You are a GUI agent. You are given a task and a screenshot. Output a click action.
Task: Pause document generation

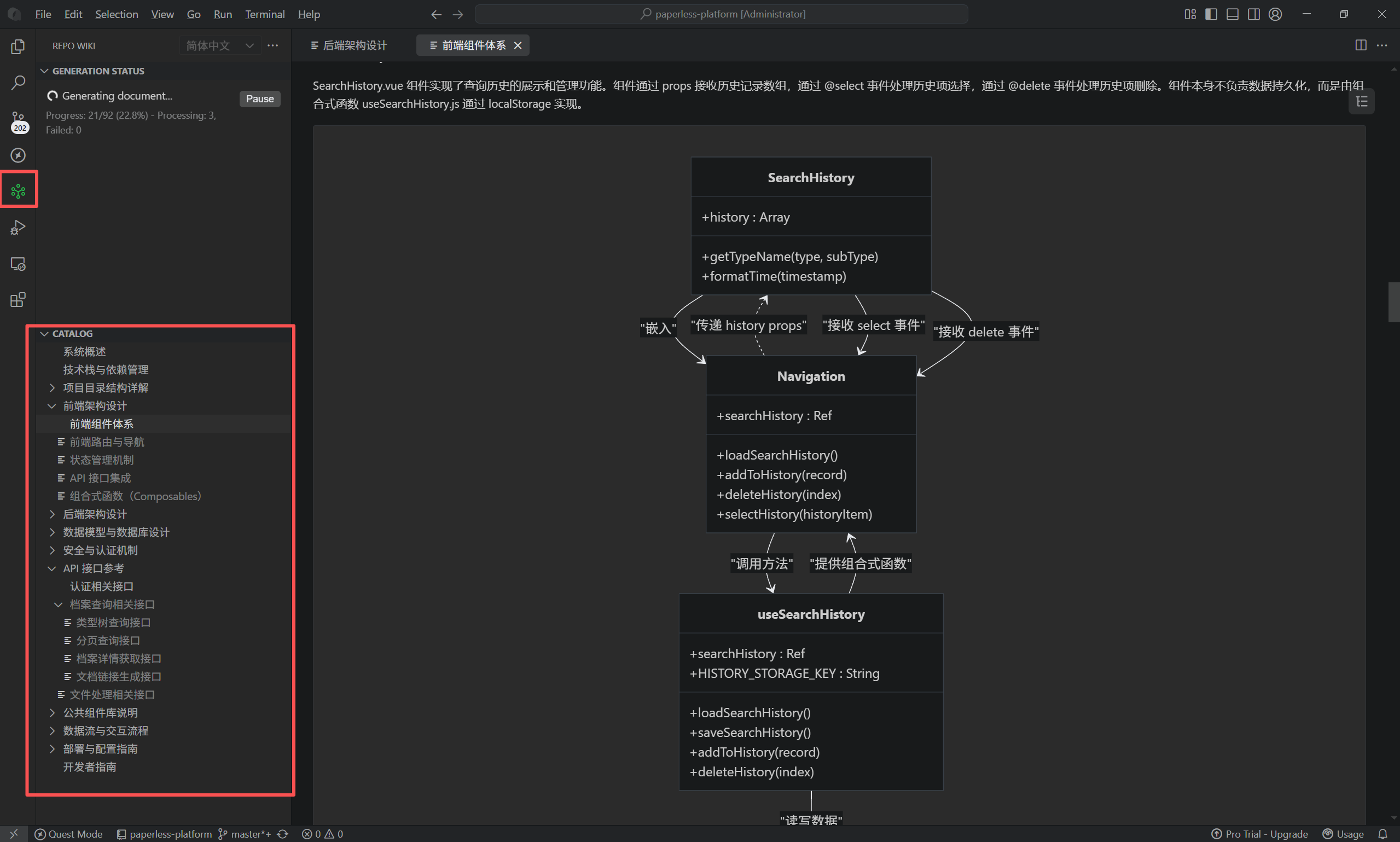[260, 98]
